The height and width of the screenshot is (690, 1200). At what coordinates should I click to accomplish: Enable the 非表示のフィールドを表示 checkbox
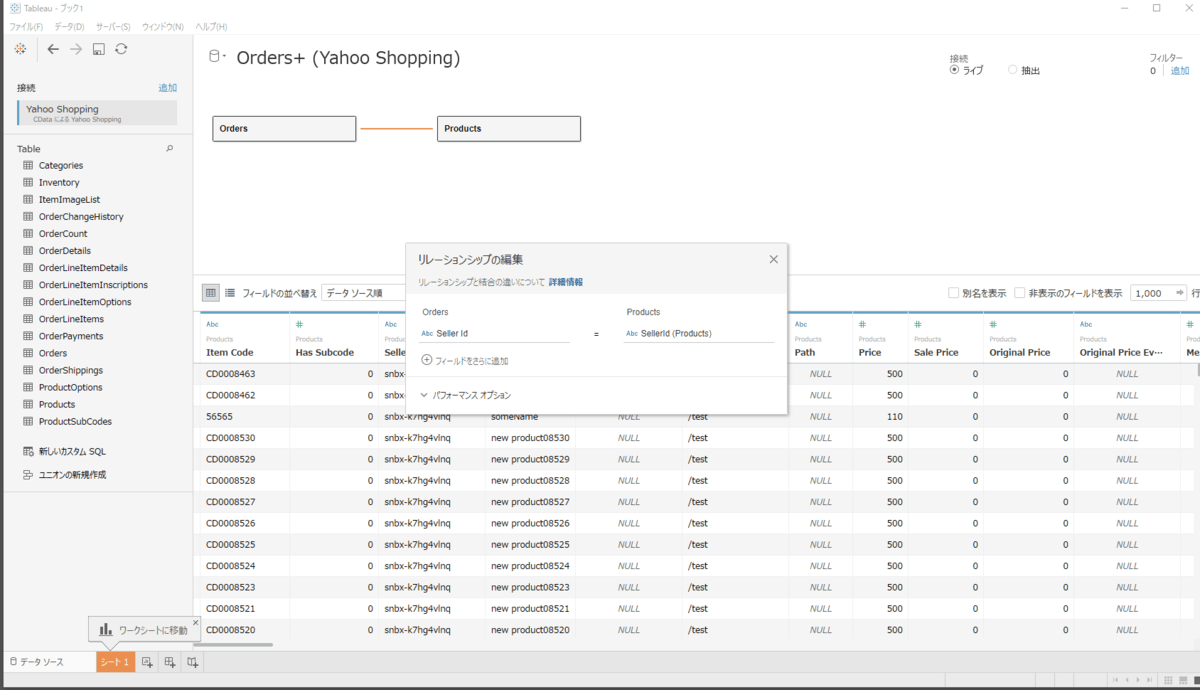(1019, 293)
